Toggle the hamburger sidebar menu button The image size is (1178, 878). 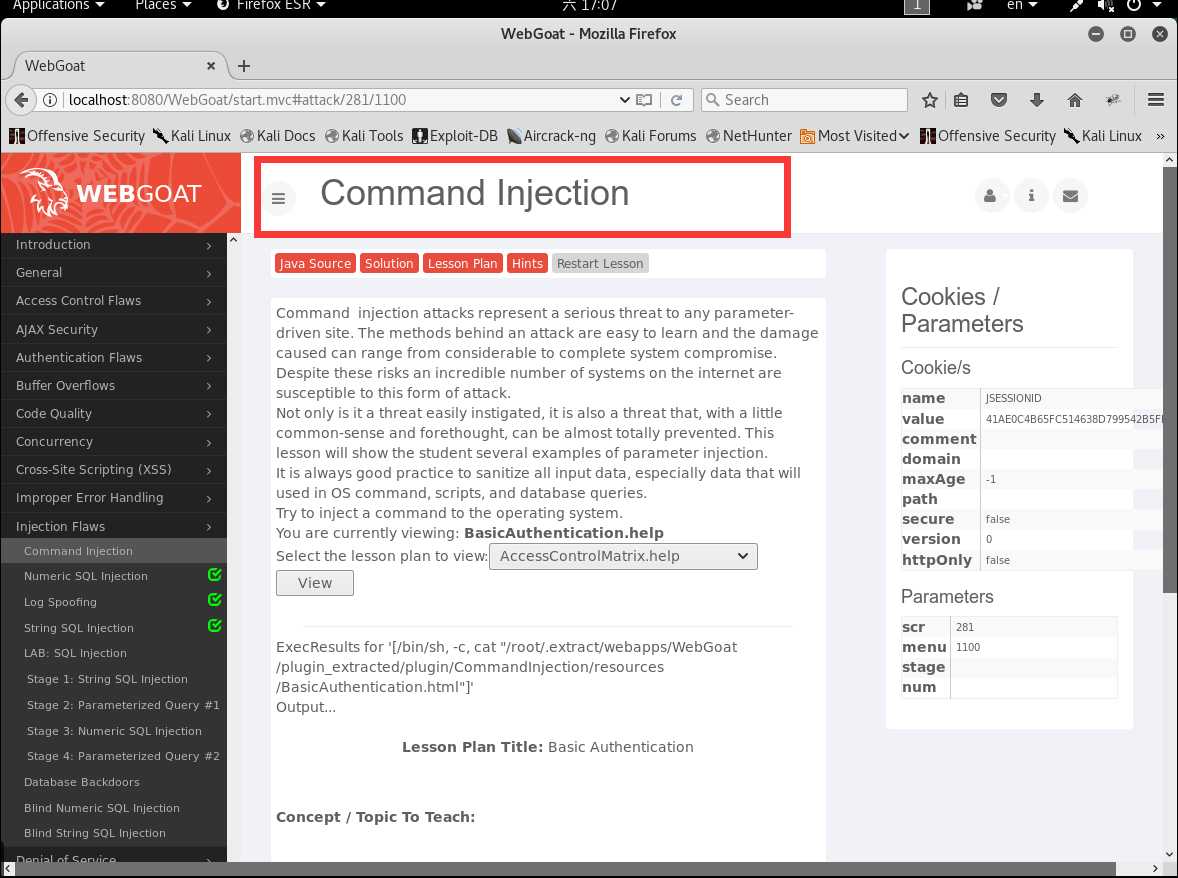(x=278, y=198)
